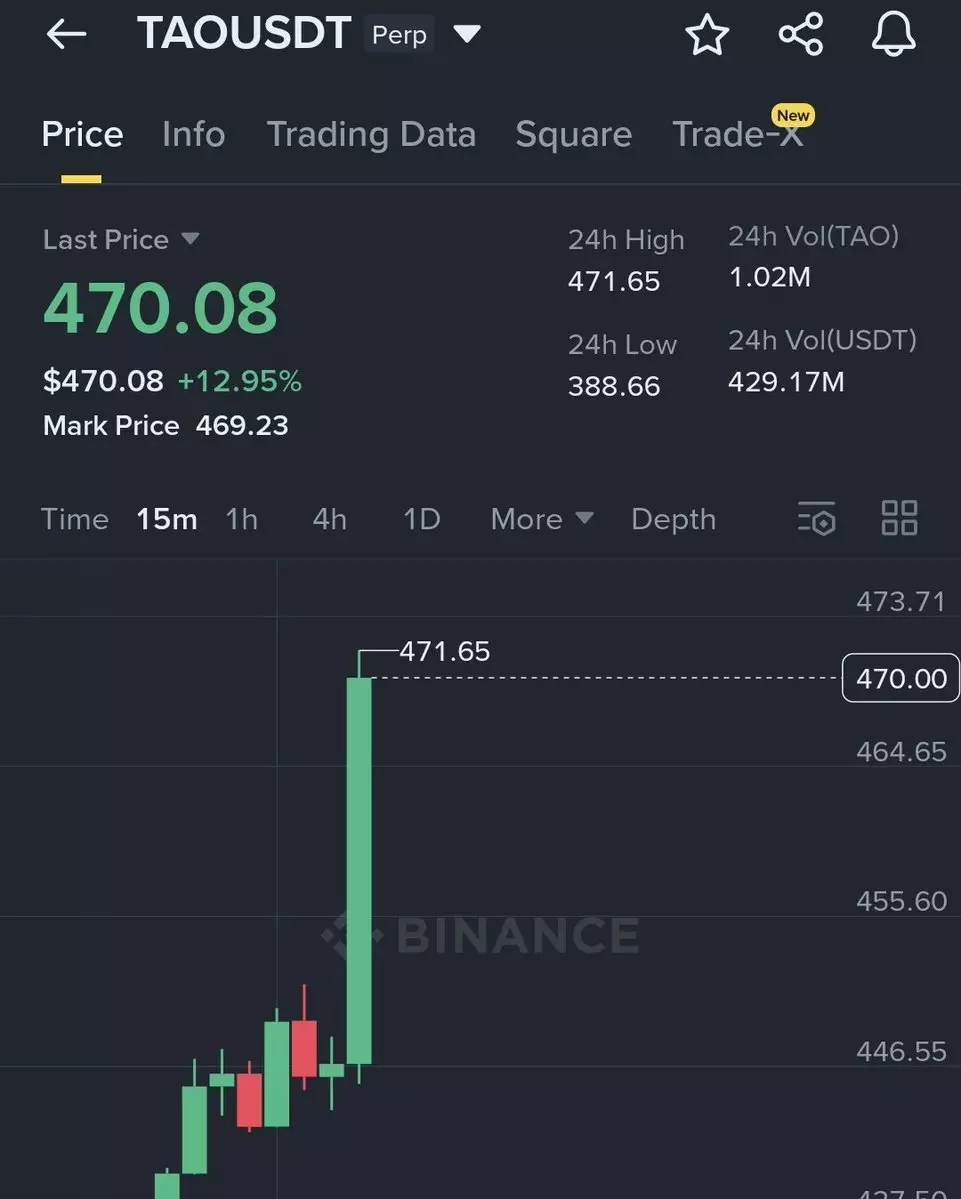Open the share icon
Image resolution: width=961 pixels, height=1199 pixels.
coord(800,35)
